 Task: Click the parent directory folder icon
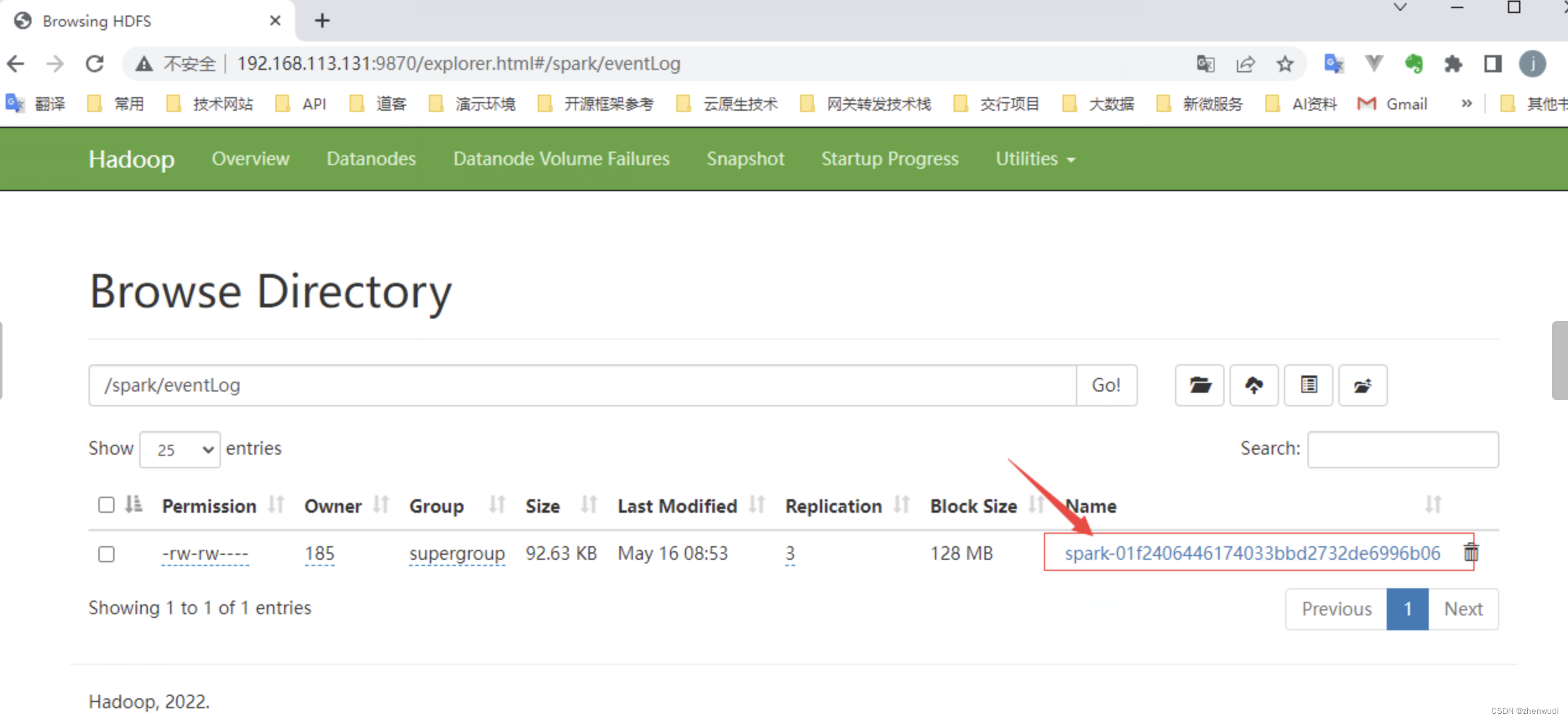pyautogui.click(x=1363, y=385)
